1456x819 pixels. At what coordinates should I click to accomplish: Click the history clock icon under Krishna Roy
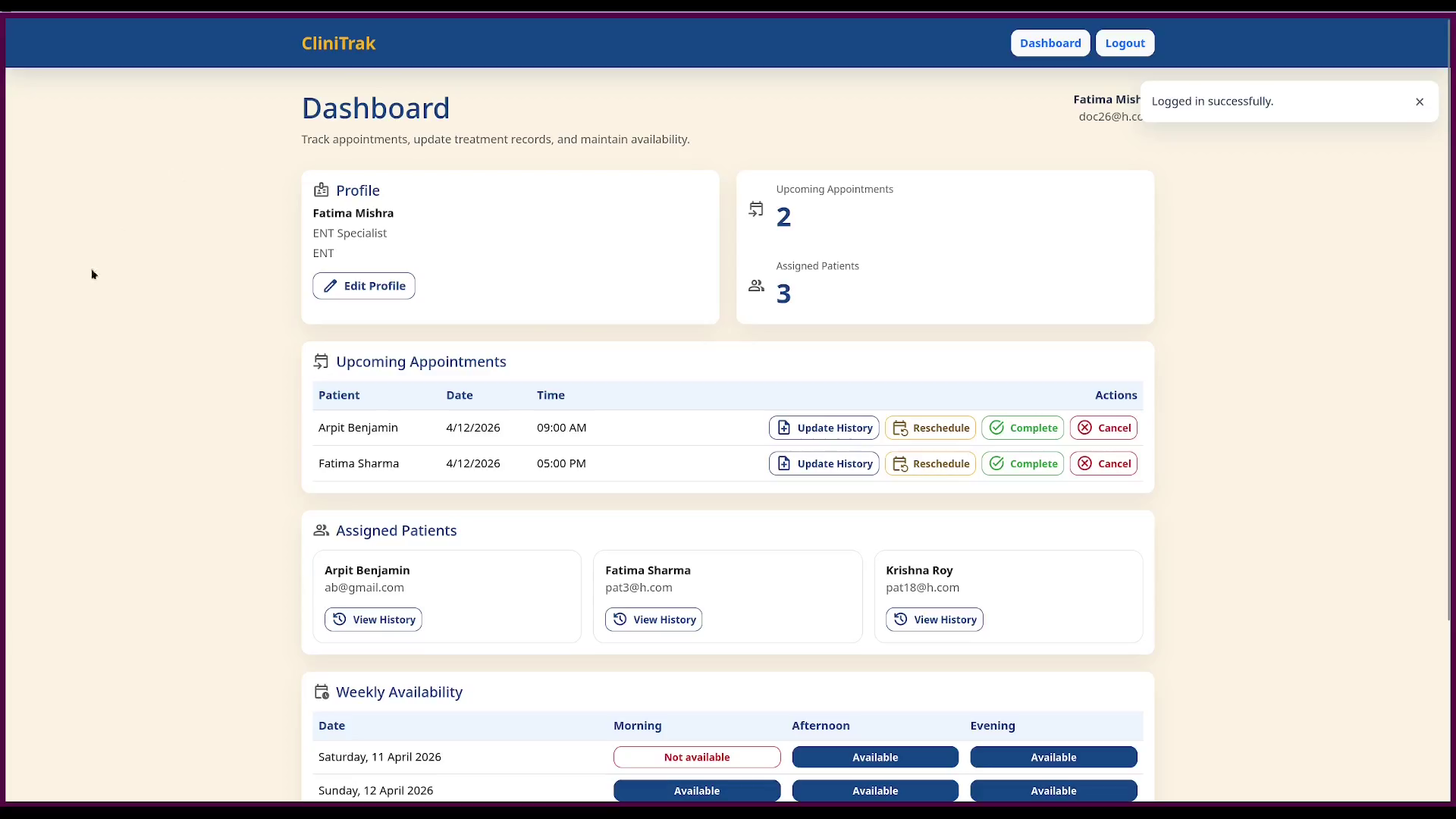900,620
